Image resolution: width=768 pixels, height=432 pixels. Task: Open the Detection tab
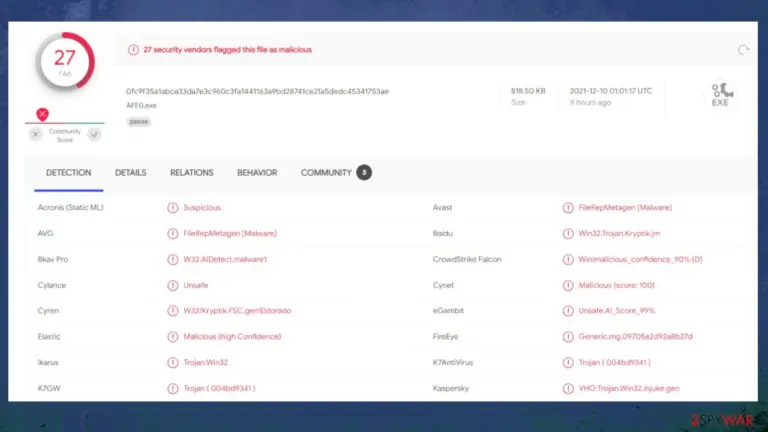(x=69, y=173)
